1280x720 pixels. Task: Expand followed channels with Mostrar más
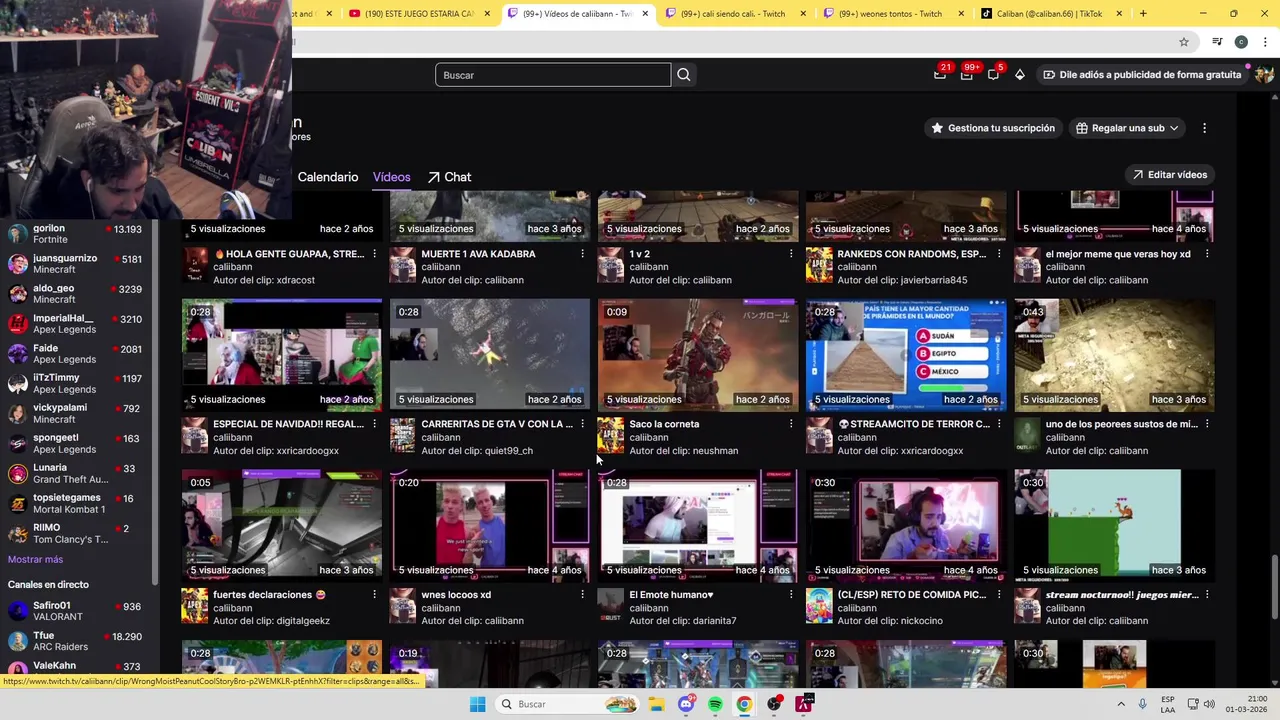point(35,560)
